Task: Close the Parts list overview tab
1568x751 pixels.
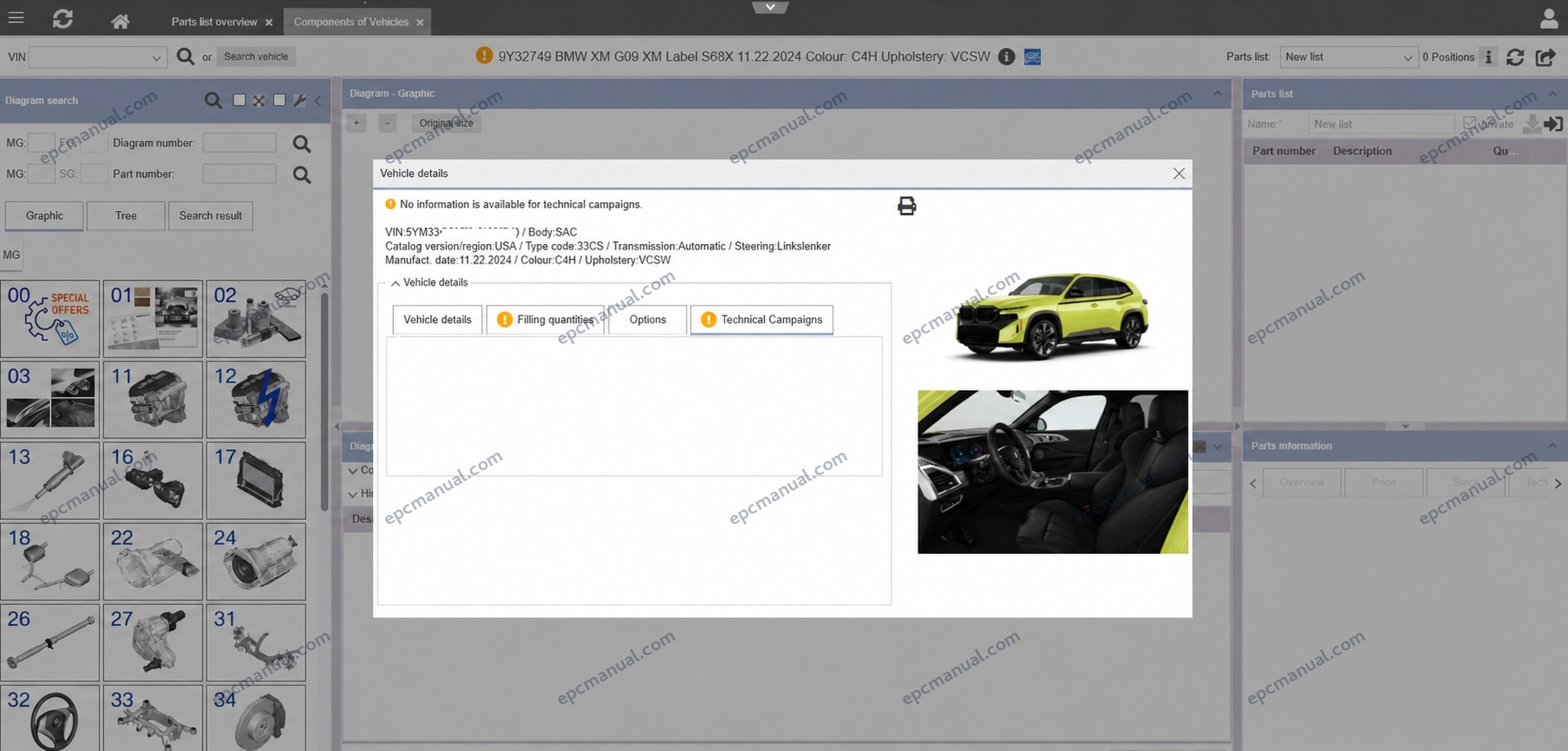Action: coord(269,23)
